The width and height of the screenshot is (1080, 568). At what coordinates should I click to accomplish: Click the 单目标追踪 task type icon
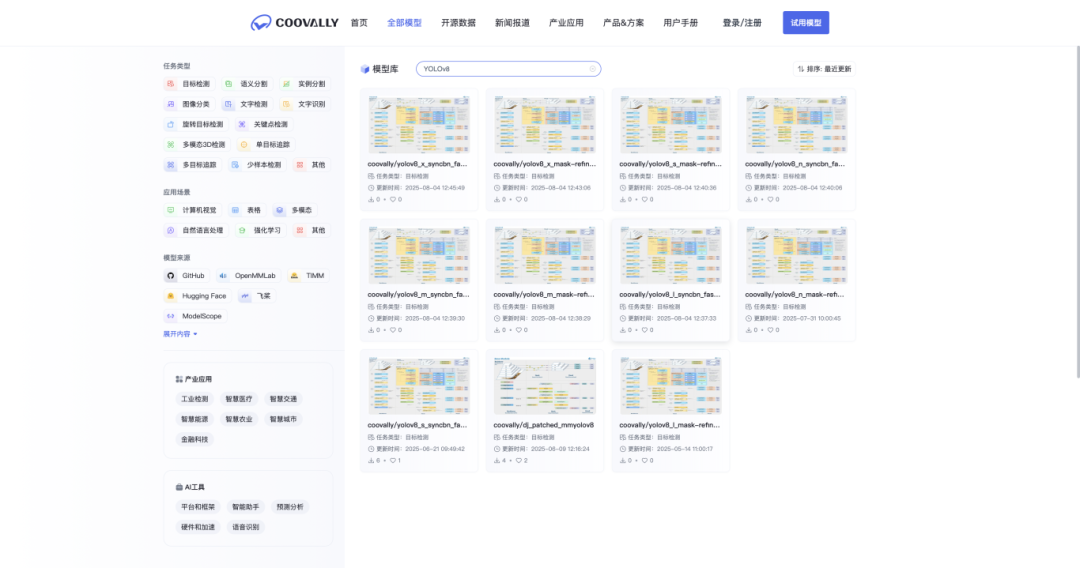(244, 145)
